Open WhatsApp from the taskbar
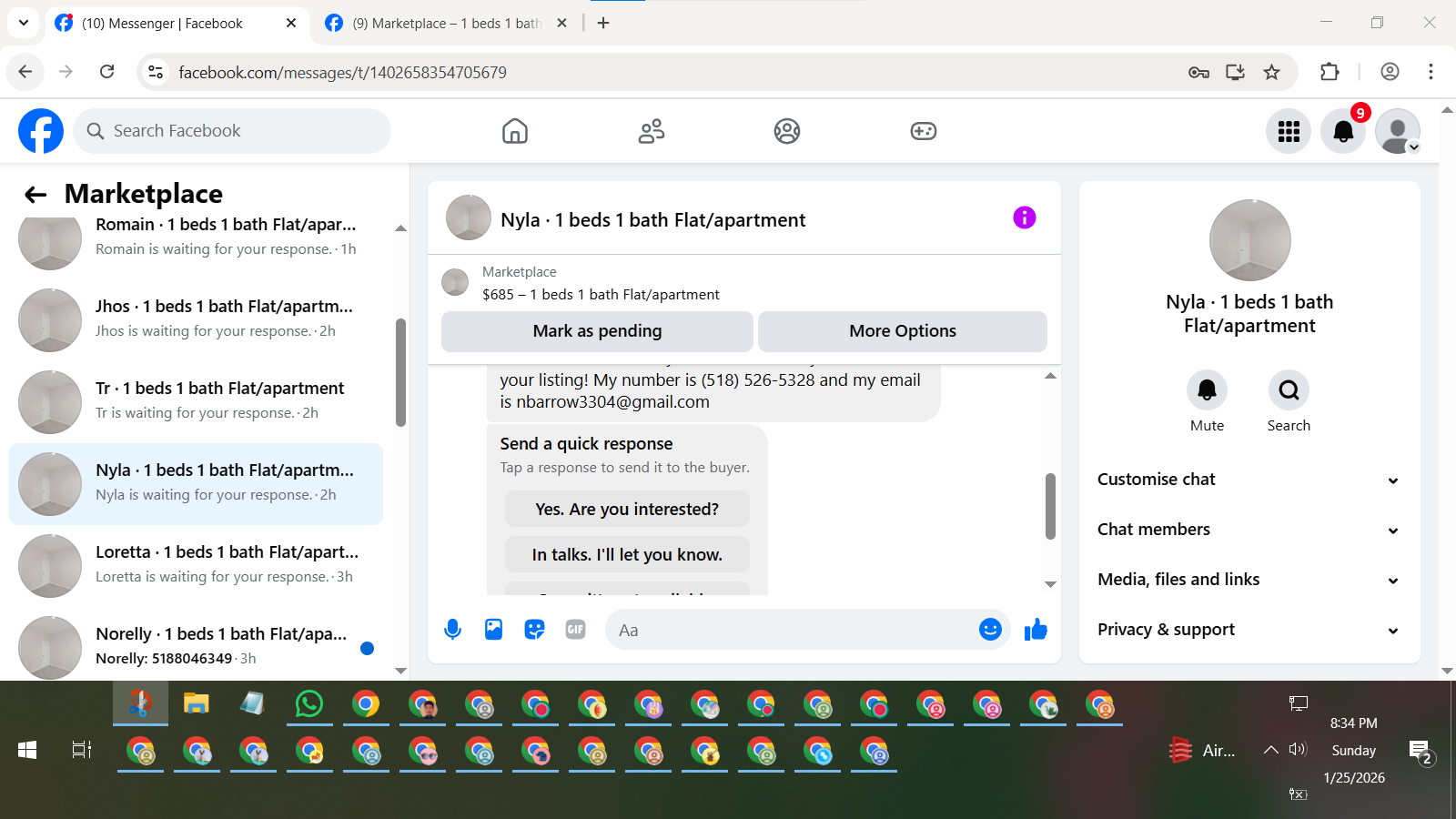1456x819 pixels. pos(309,703)
